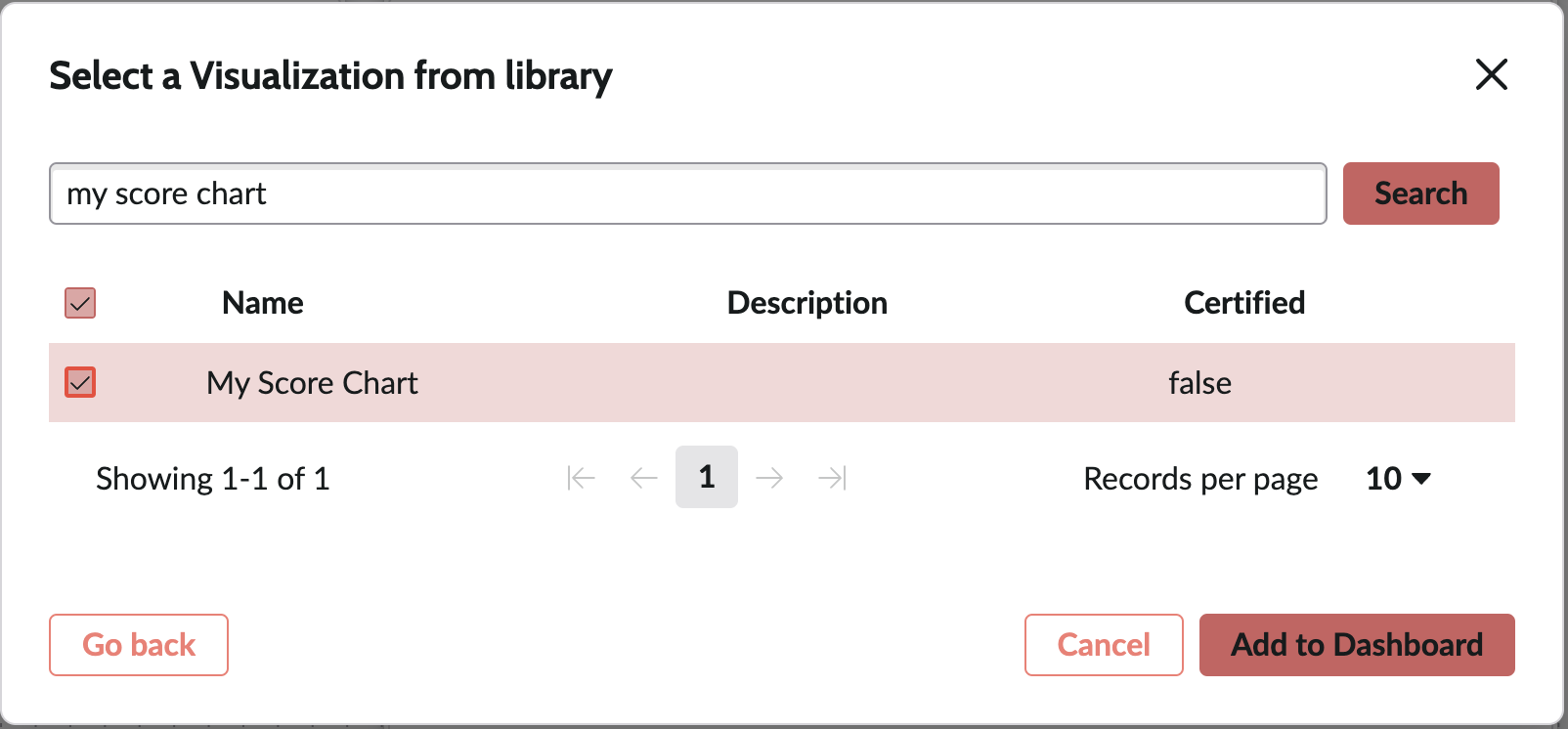Deselect the checked visualization entry

(79, 383)
